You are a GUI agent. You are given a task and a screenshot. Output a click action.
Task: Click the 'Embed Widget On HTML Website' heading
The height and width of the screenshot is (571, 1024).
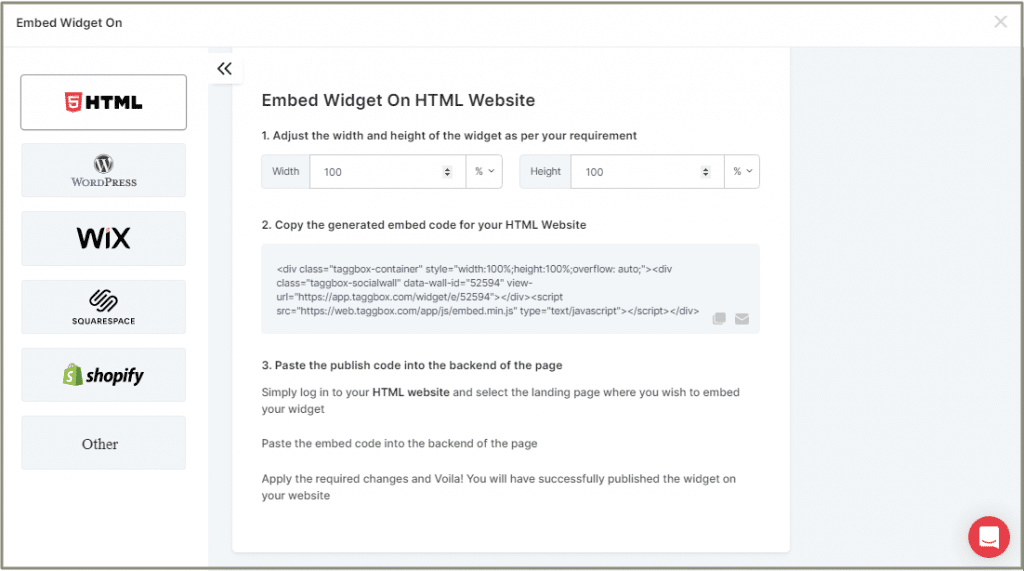pyautogui.click(x=398, y=100)
